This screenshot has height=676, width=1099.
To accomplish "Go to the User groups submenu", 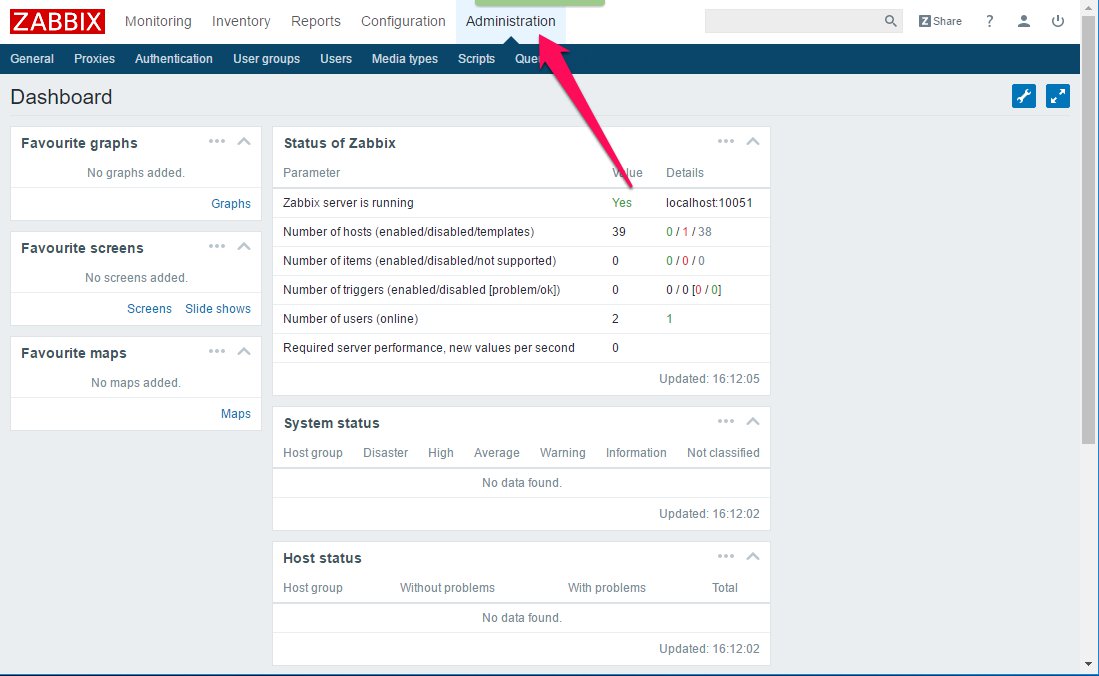I will (266, 59).
